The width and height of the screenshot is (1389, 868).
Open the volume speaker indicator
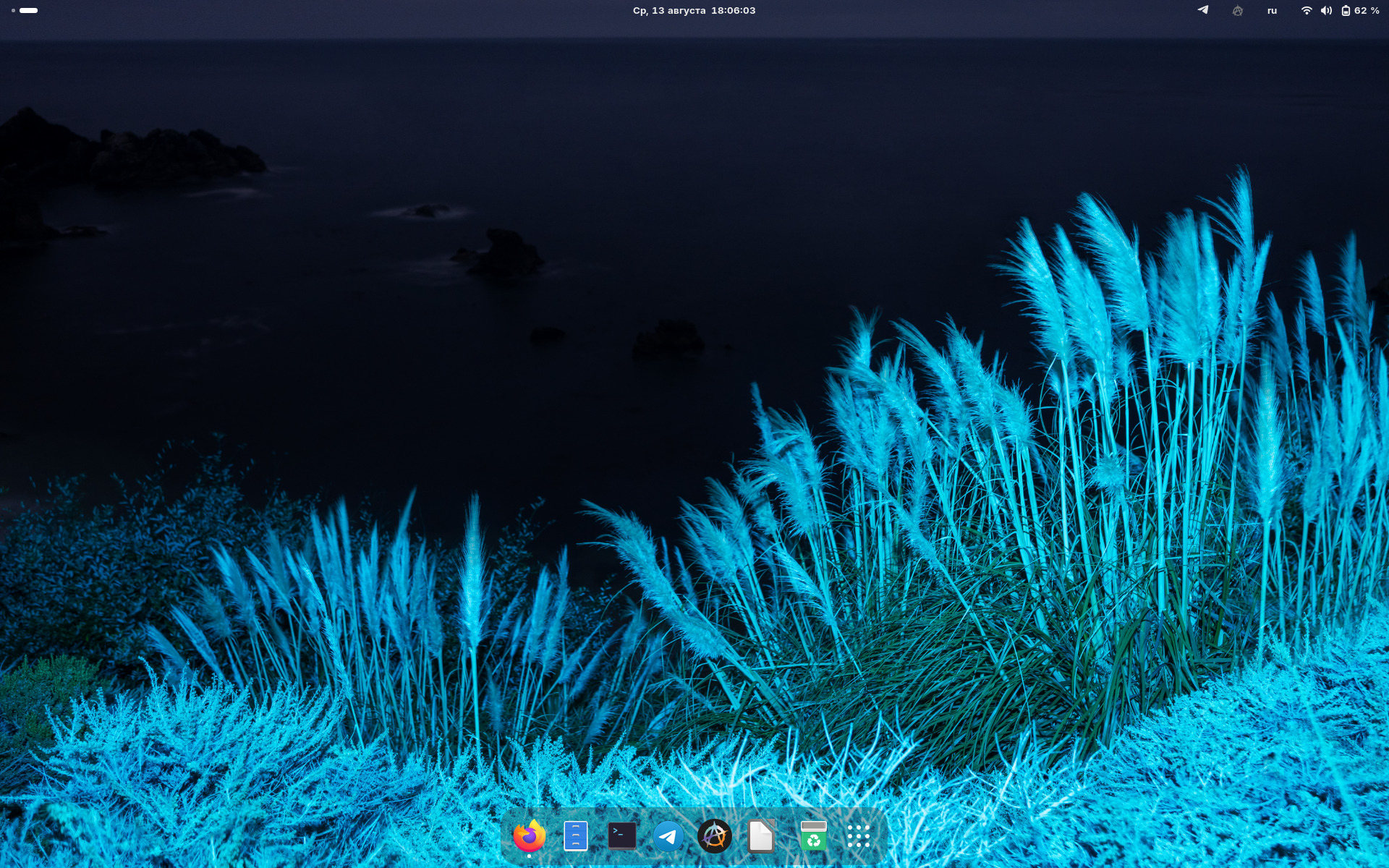(1326, 11)
